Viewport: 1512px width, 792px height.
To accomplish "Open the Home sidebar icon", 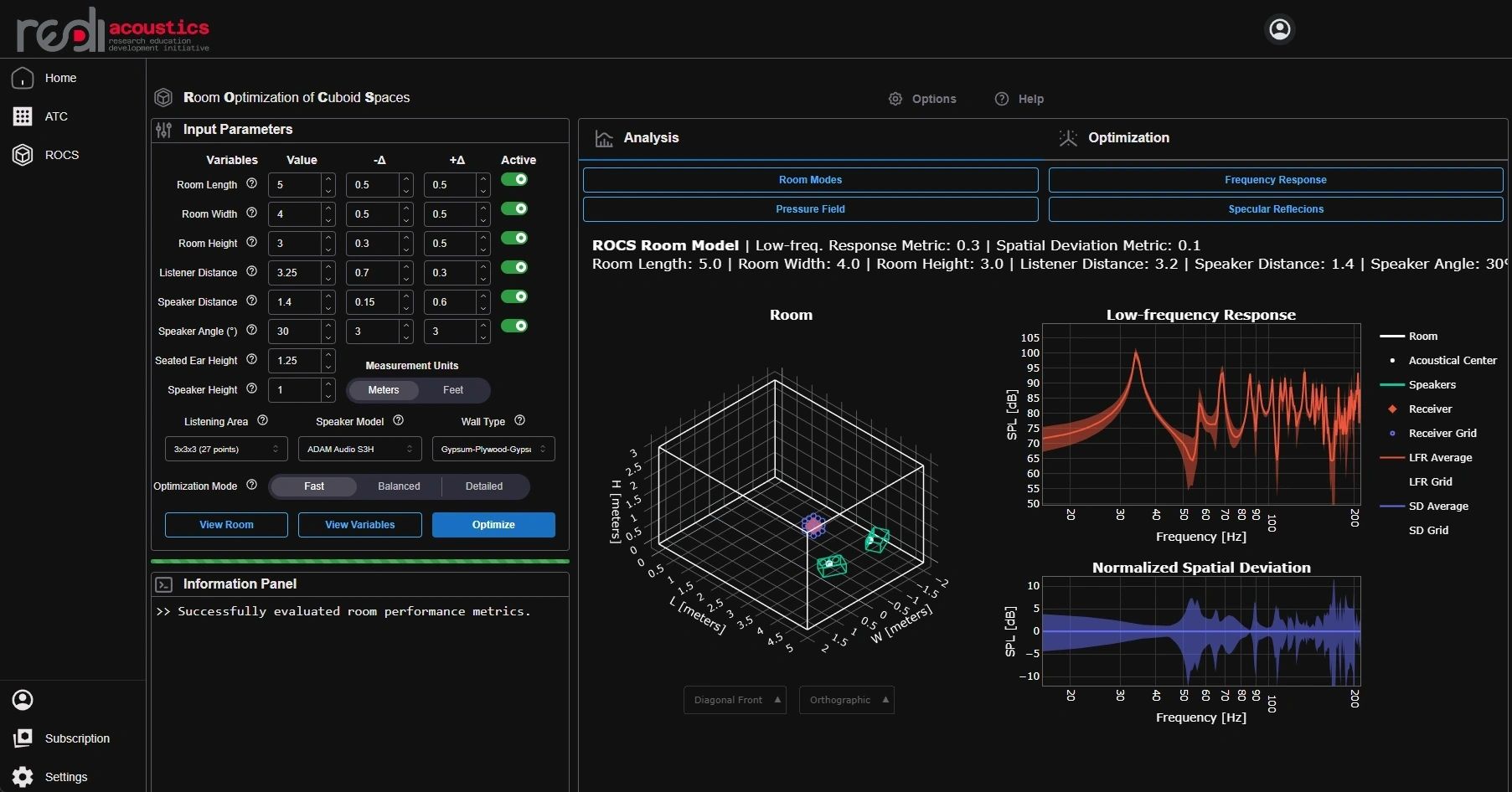I will tap(23, 78).
